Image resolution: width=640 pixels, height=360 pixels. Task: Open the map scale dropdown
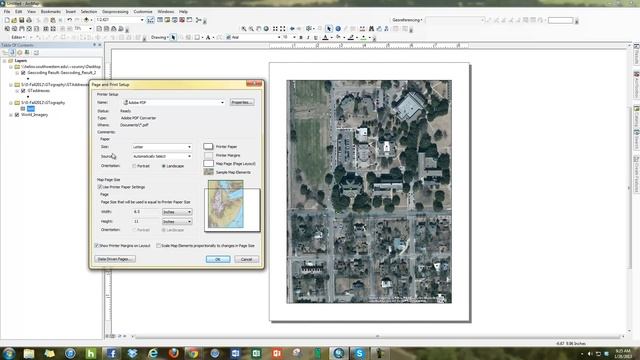tap(142, 20)
